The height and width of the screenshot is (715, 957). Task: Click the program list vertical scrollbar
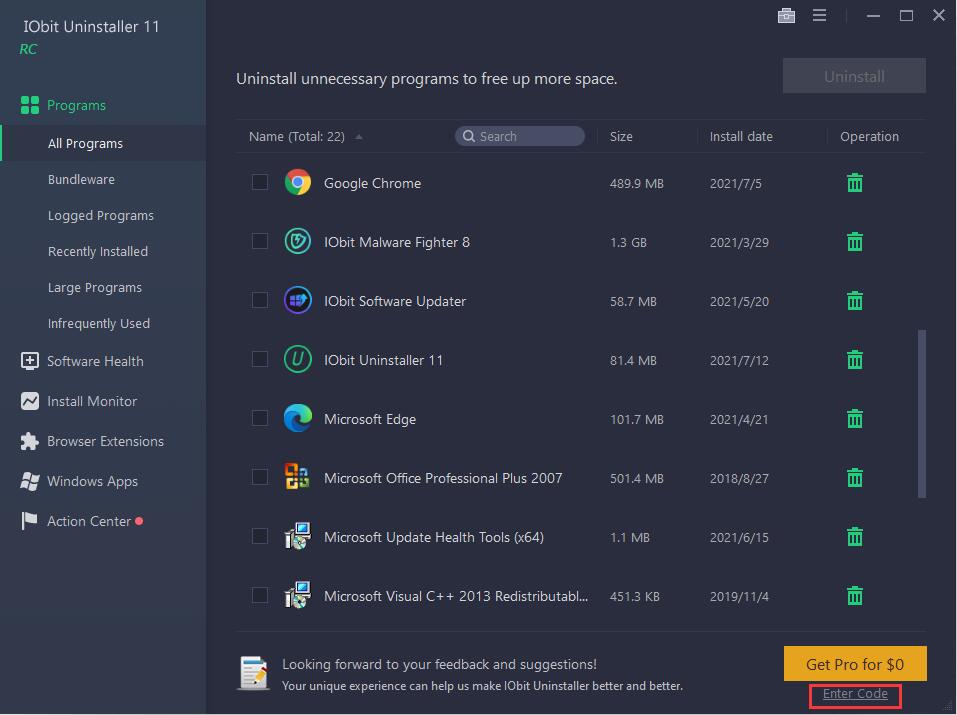[921, 413]
